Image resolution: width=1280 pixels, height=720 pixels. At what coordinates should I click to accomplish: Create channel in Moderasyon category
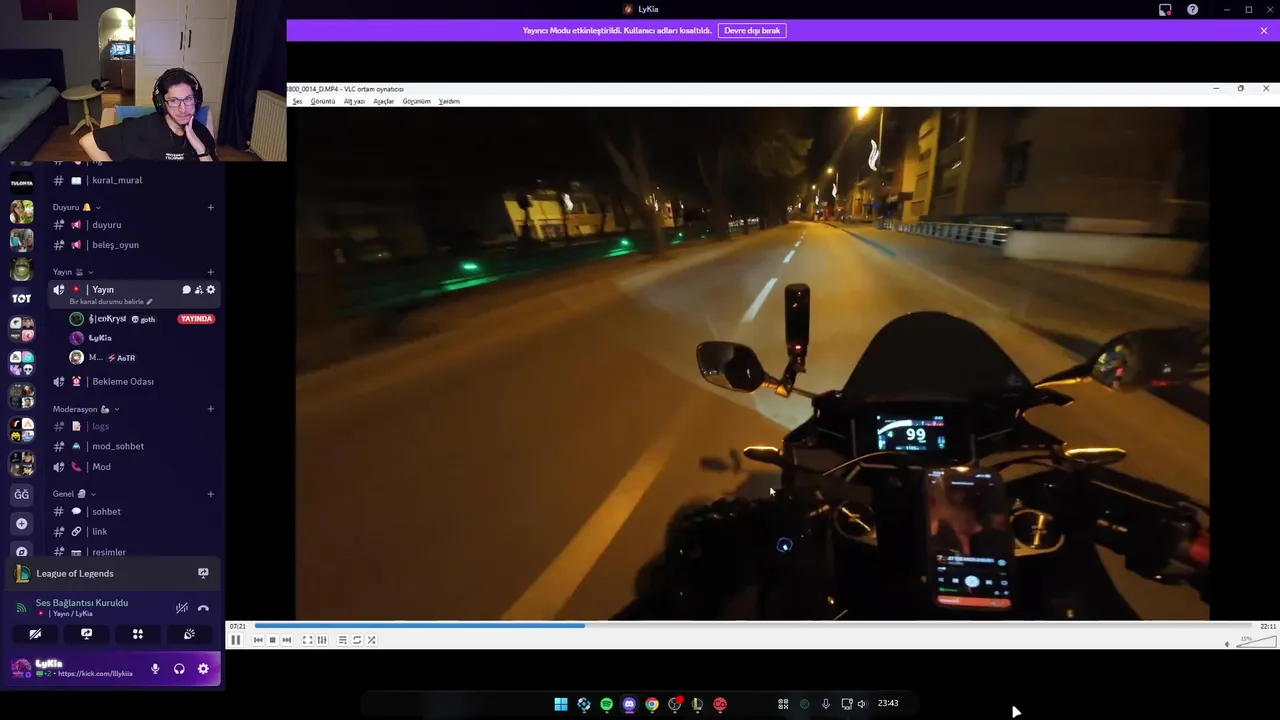(x=210, y=409)
